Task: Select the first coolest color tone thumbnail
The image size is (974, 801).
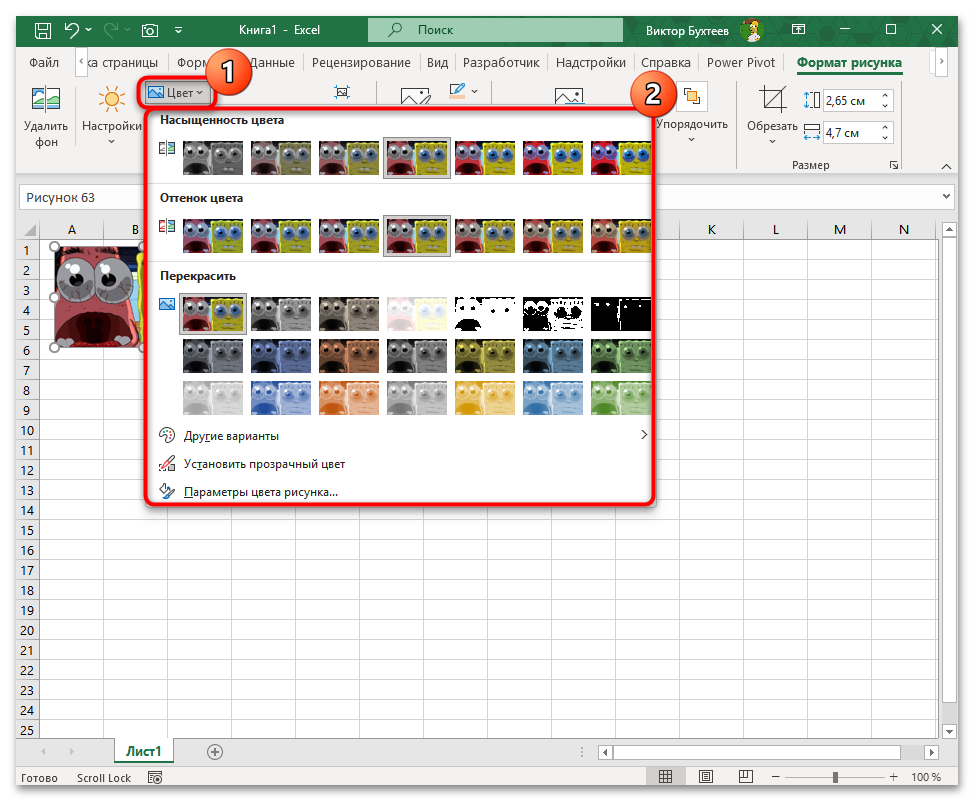Action: pyautogui.click(x=213, y=236)
